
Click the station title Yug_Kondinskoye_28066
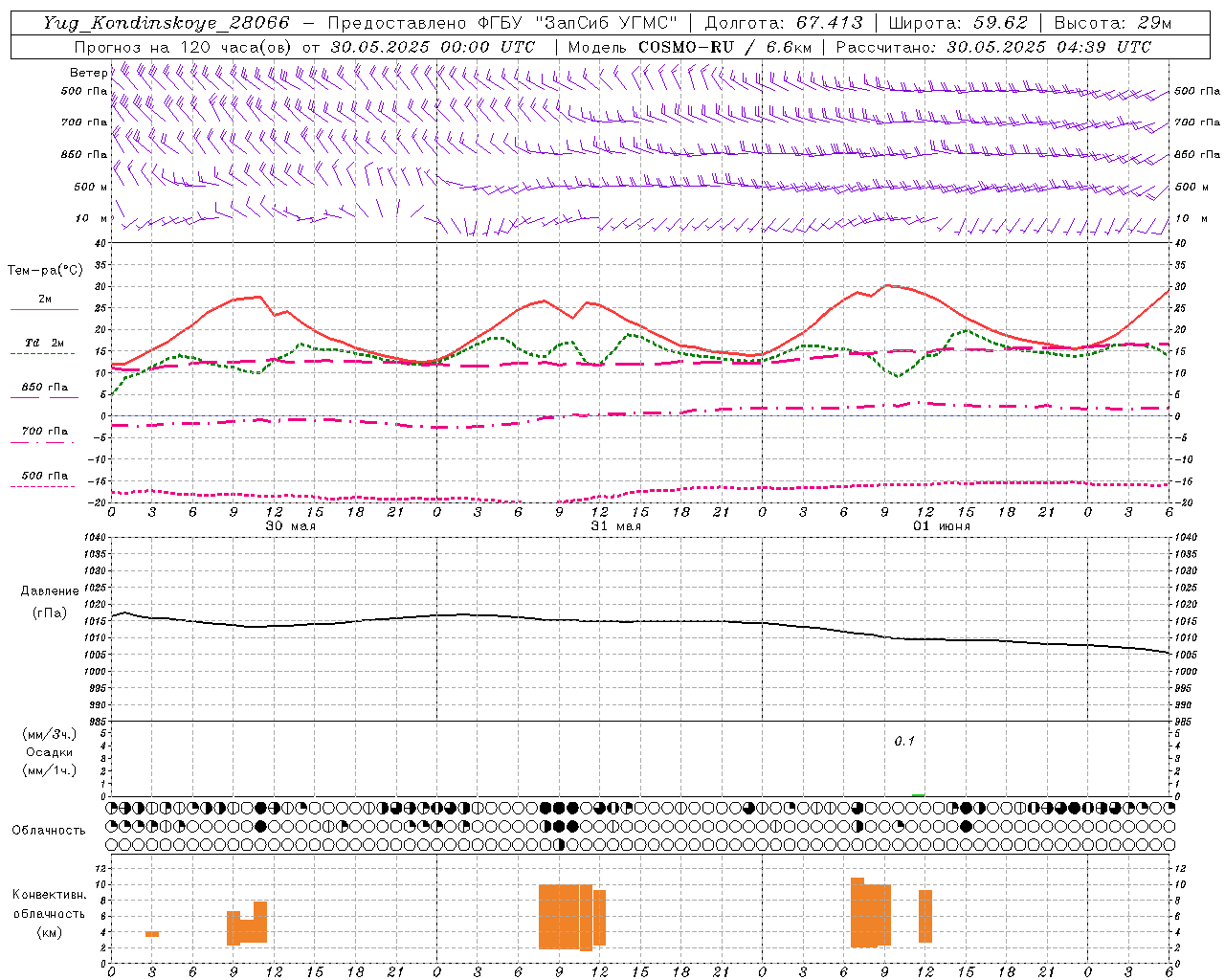167,23
